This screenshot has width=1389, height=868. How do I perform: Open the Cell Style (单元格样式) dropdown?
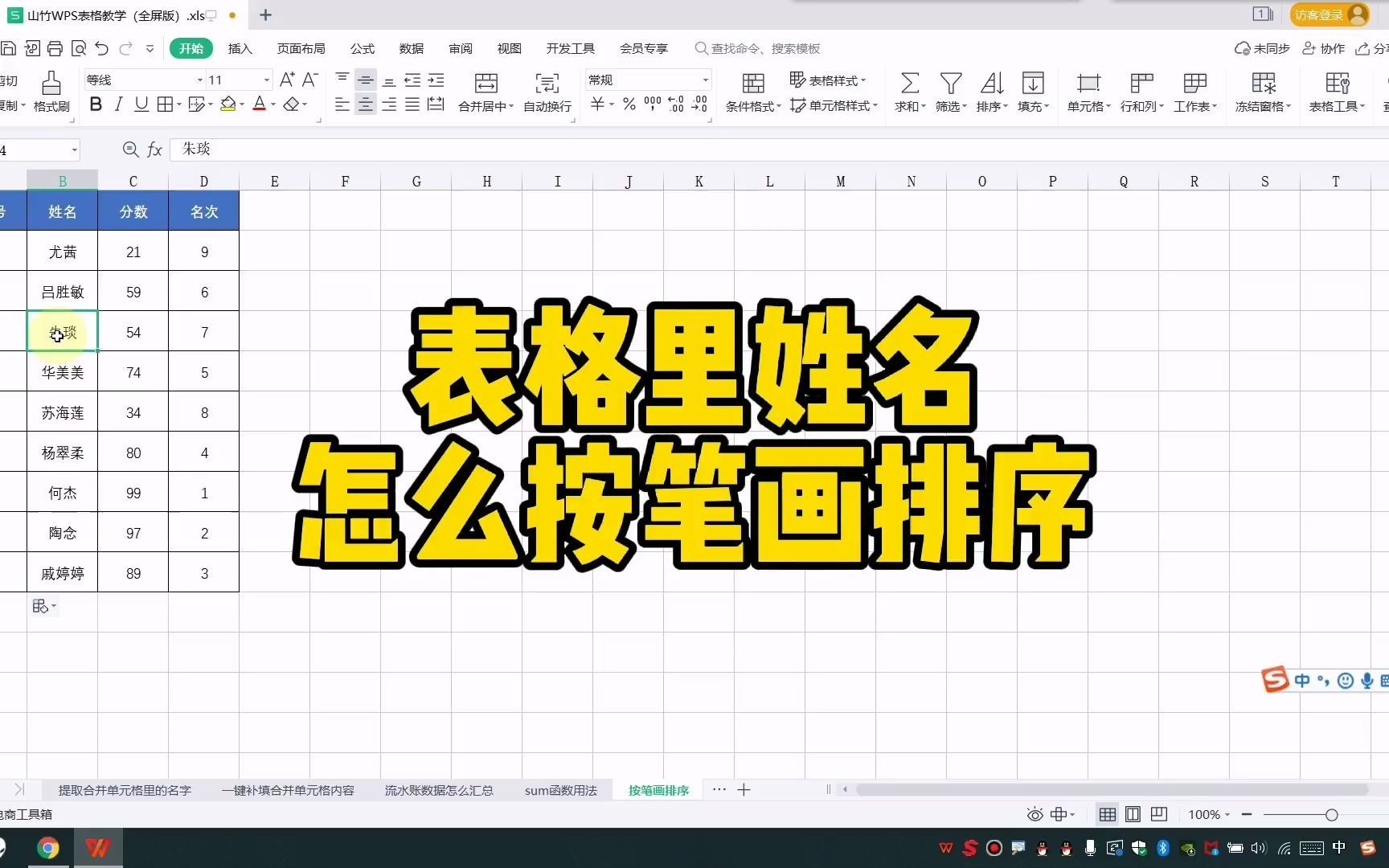click(x=834, y=105)
